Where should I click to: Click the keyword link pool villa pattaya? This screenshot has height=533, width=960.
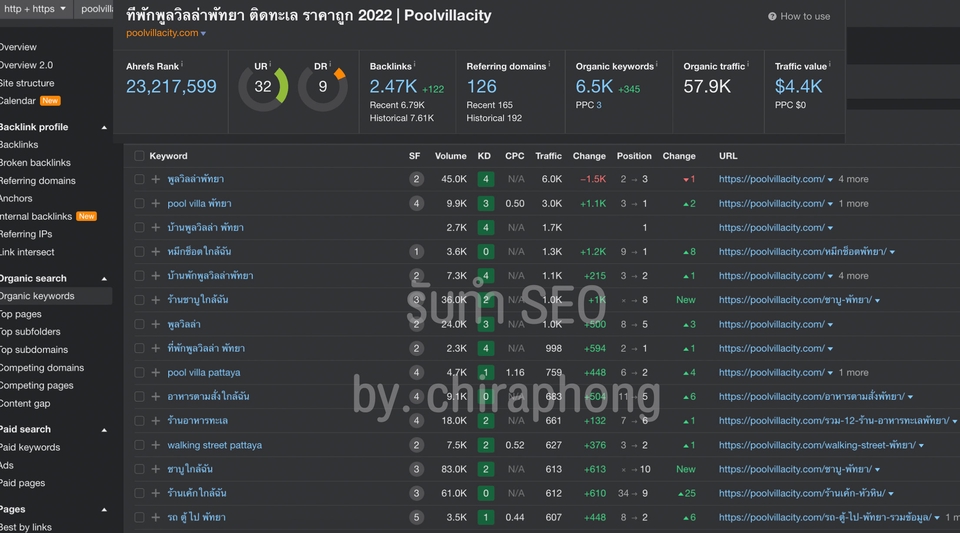coord(204,373)
